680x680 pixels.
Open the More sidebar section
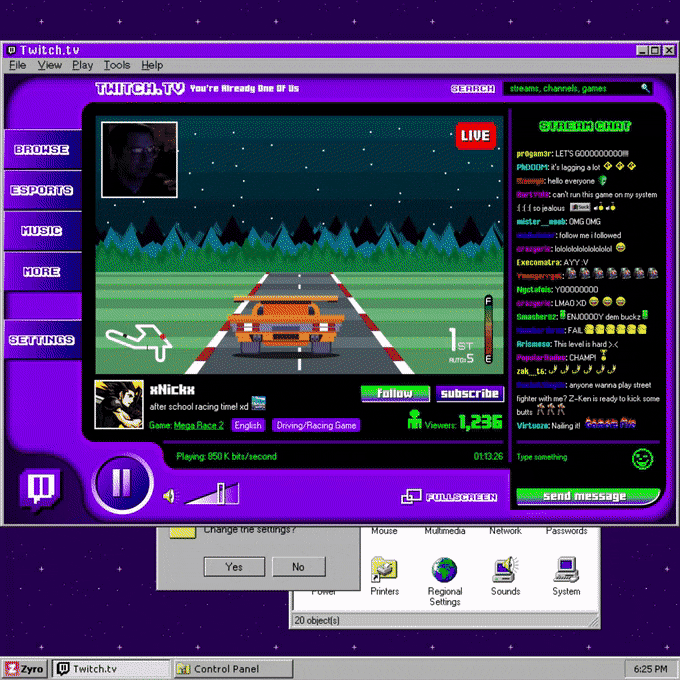point(42,271)
